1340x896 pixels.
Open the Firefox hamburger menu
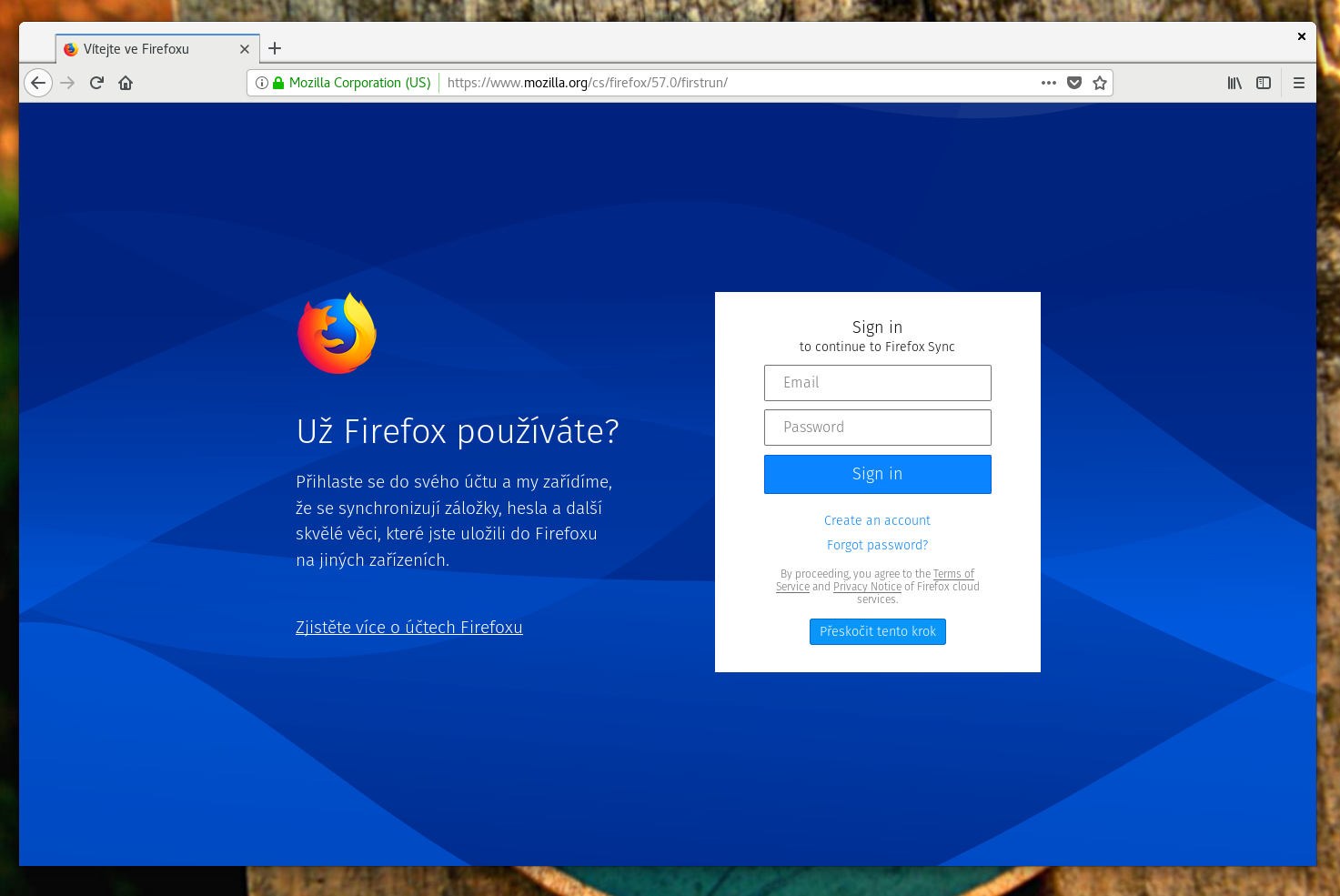pos(1299,82)
